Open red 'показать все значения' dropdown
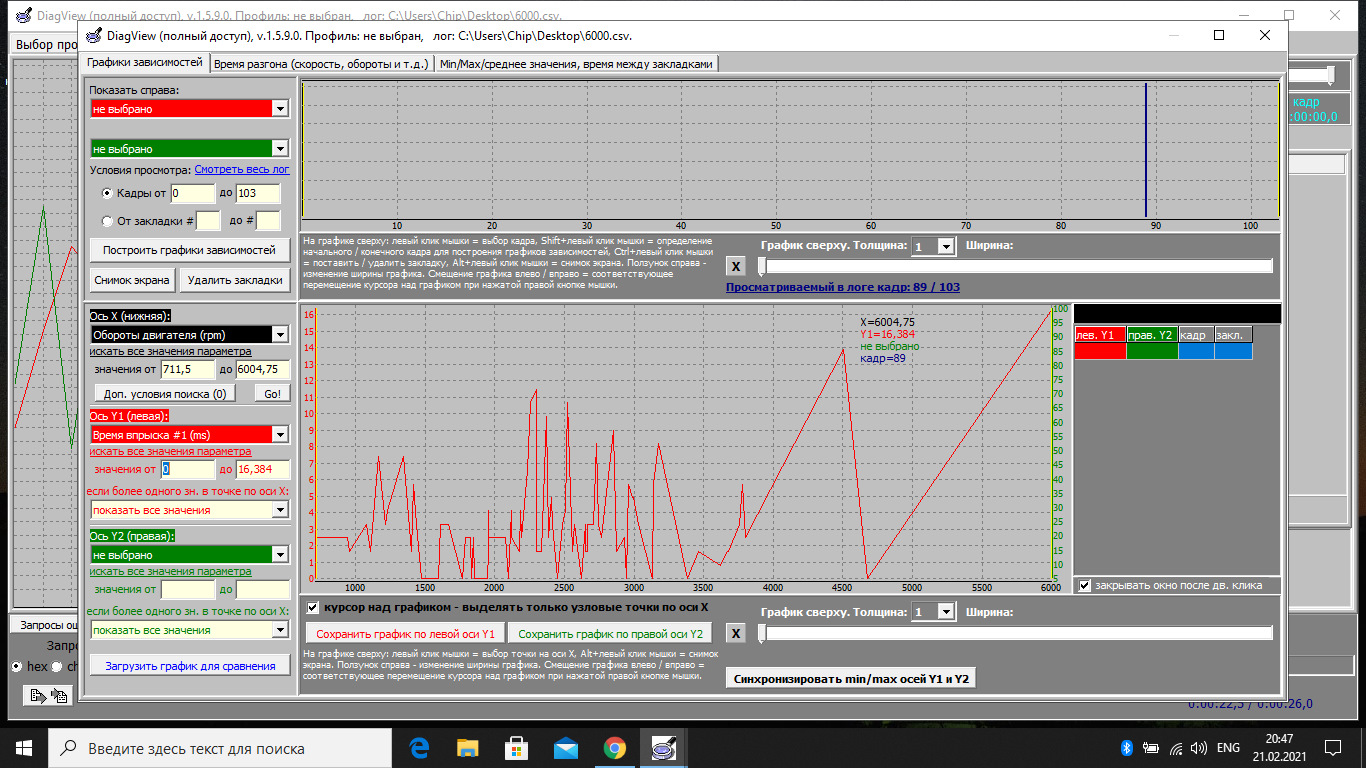The width and height of the screenshot is (1366, 768). pyautogui.click(x=189, y=510)
